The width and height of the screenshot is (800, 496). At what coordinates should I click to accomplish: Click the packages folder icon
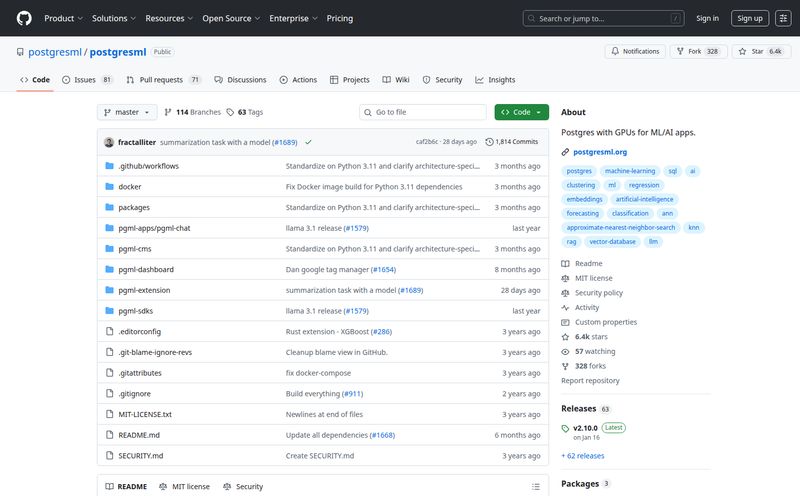tap(109, 207)
